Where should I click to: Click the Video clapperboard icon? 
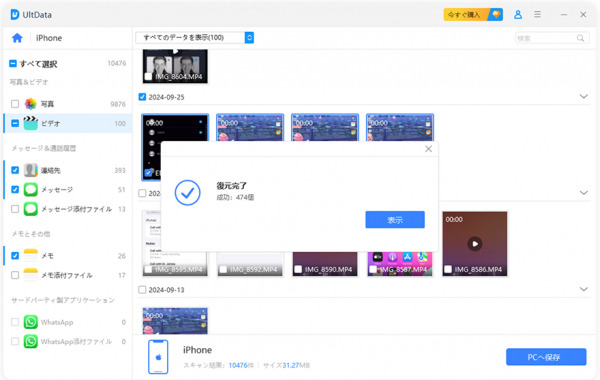point(31,123)
